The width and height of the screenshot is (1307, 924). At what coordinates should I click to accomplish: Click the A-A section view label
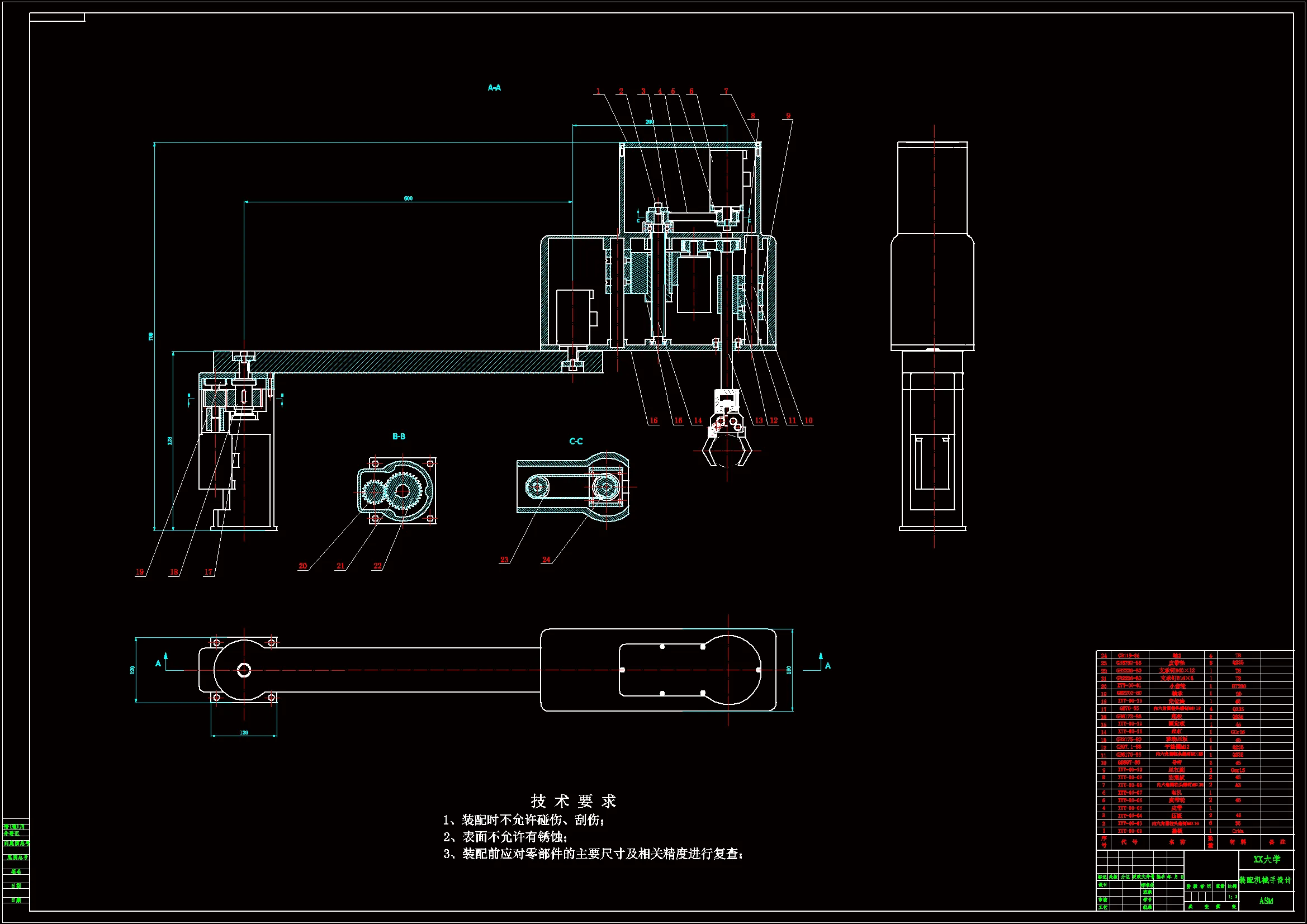pos(494,88)
